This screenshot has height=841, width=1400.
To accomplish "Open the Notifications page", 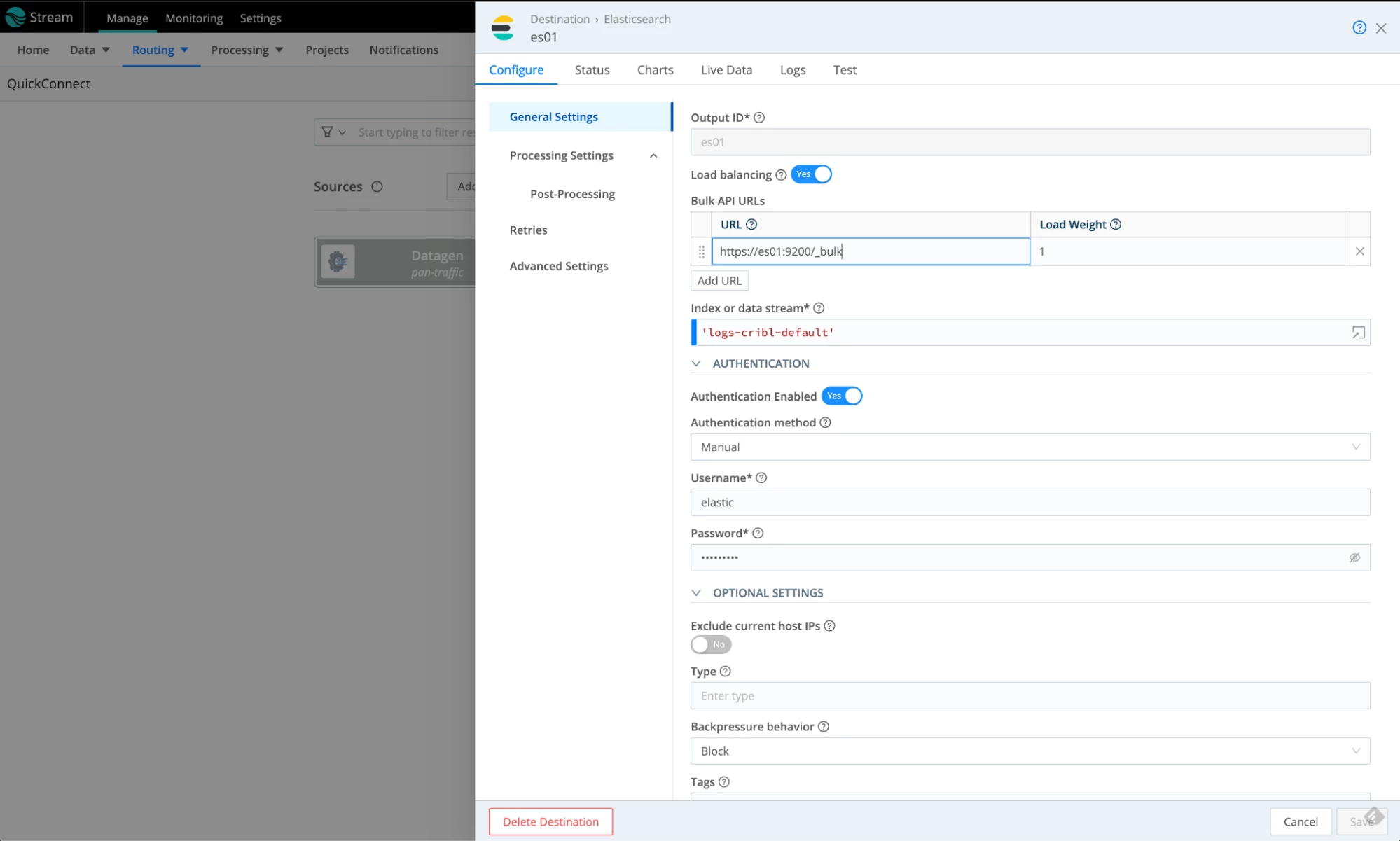I will (x=403, y=50).
